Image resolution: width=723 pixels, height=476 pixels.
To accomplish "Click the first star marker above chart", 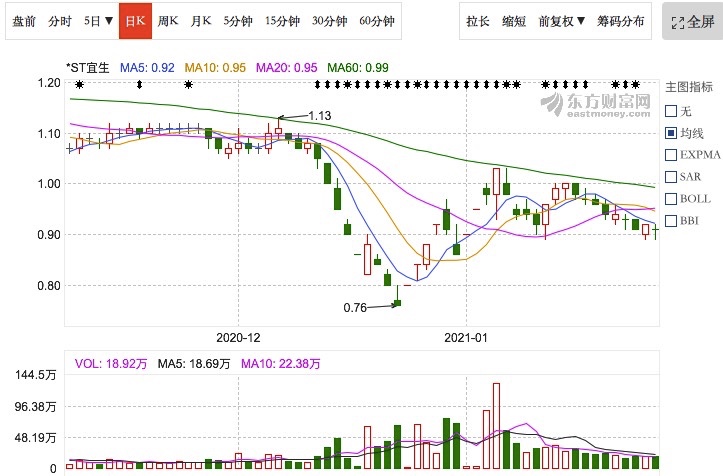I will tap(80, 85).
